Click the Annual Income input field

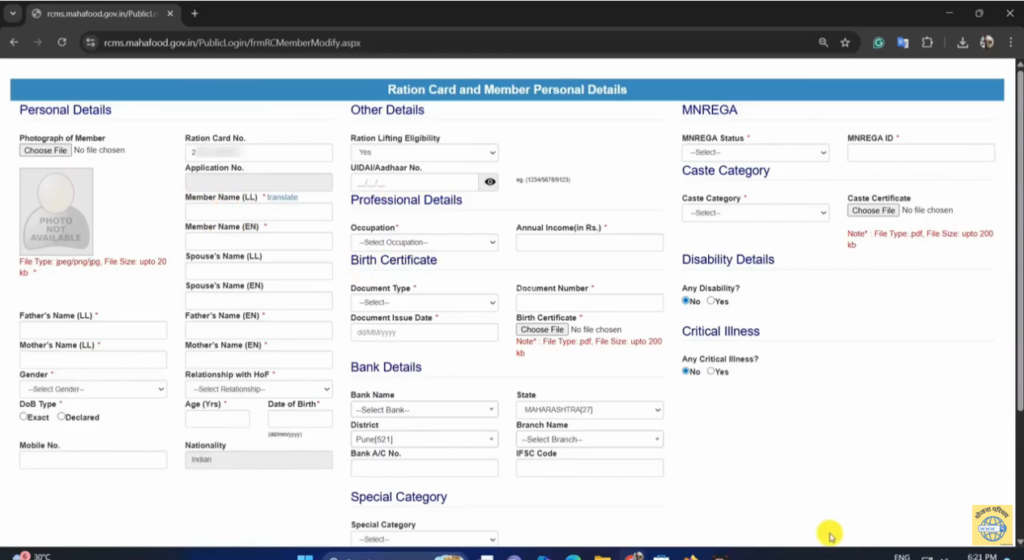click(589, 243)
